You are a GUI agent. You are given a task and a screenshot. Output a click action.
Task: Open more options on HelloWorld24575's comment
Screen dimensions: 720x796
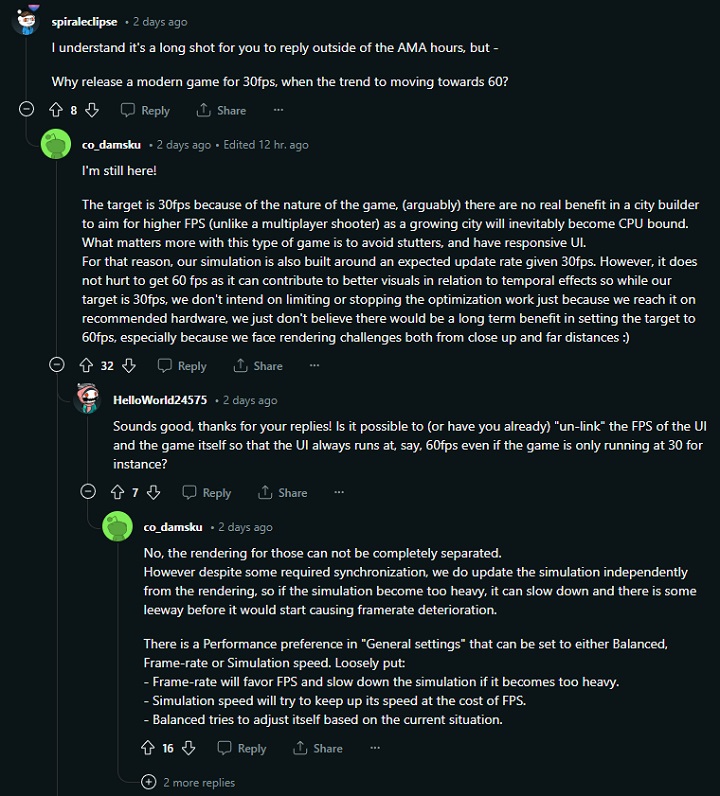coord(339,492)
